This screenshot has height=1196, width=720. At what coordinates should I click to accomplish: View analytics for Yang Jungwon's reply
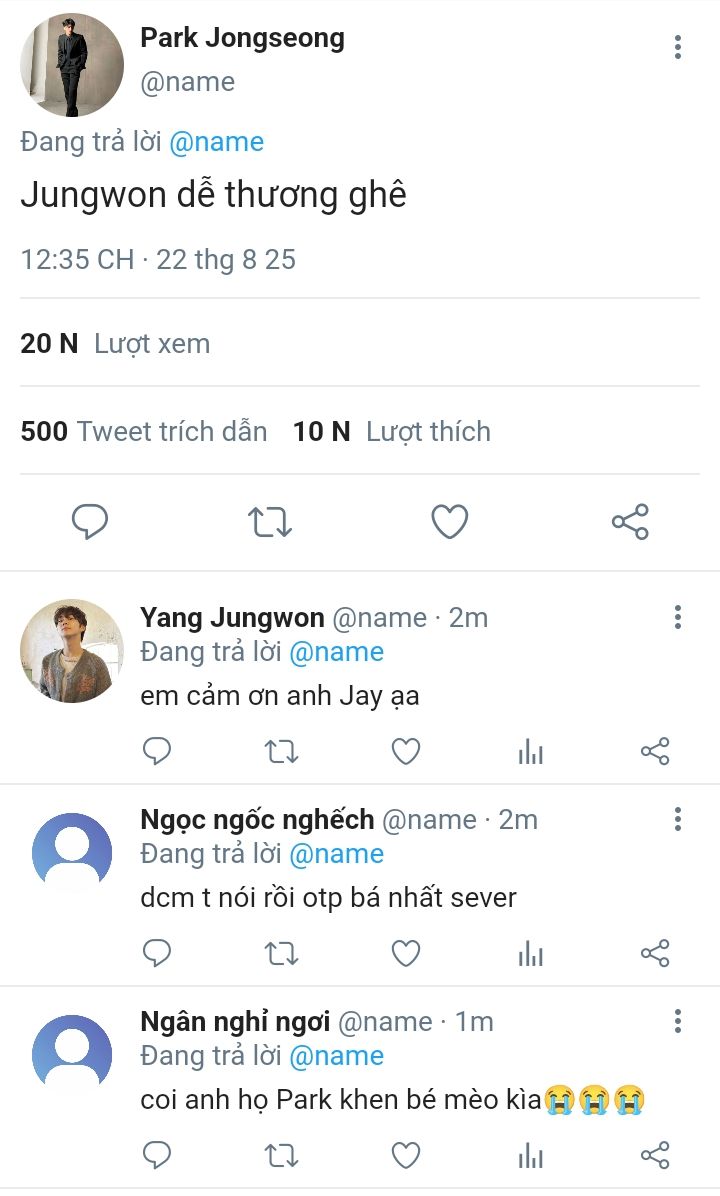click(x=530, y=751)
